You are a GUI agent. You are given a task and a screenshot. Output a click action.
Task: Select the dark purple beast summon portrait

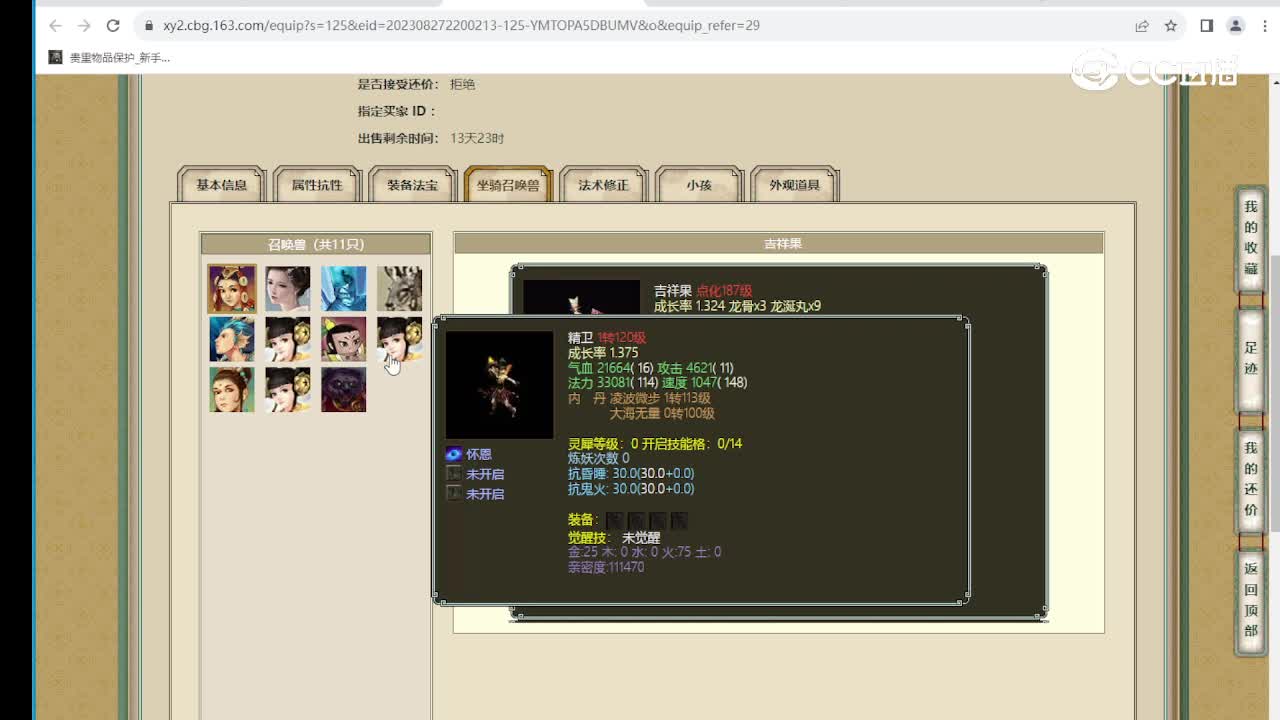pyautogui.click(x=344, y=389)
